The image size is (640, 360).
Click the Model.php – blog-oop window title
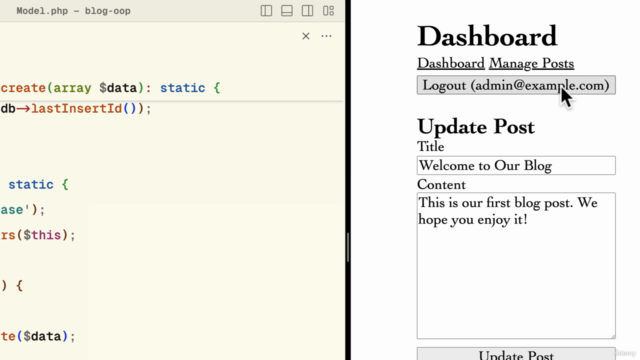73,11
